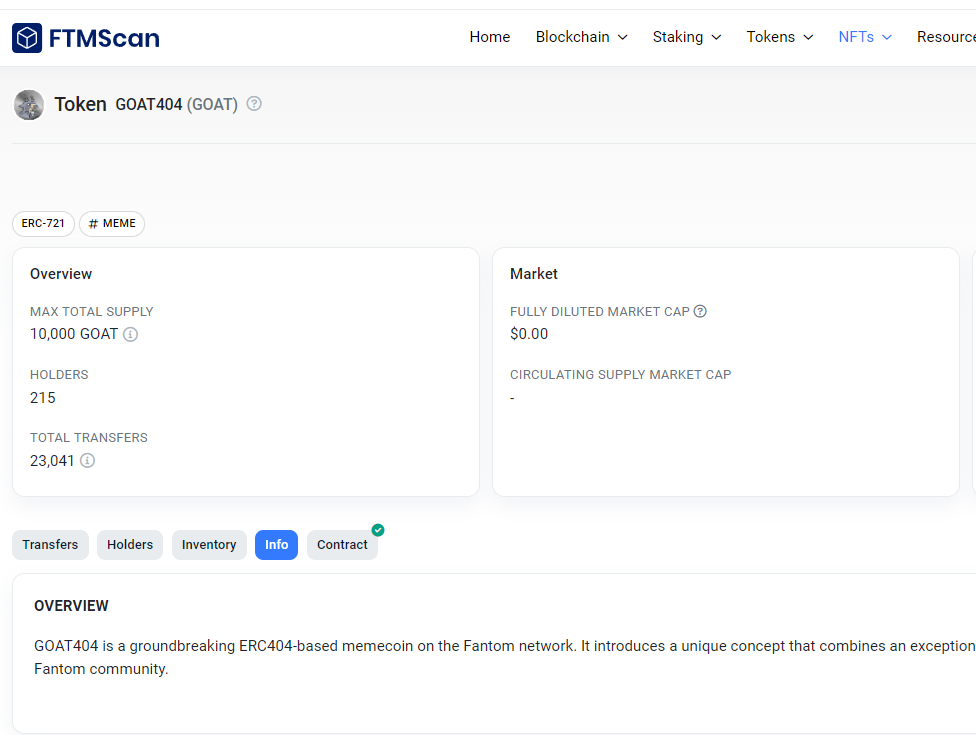This screenshot has width=976, height=735.
Task: Click the MAX TOTAL SUPPLY label
Action: point(92,312)
